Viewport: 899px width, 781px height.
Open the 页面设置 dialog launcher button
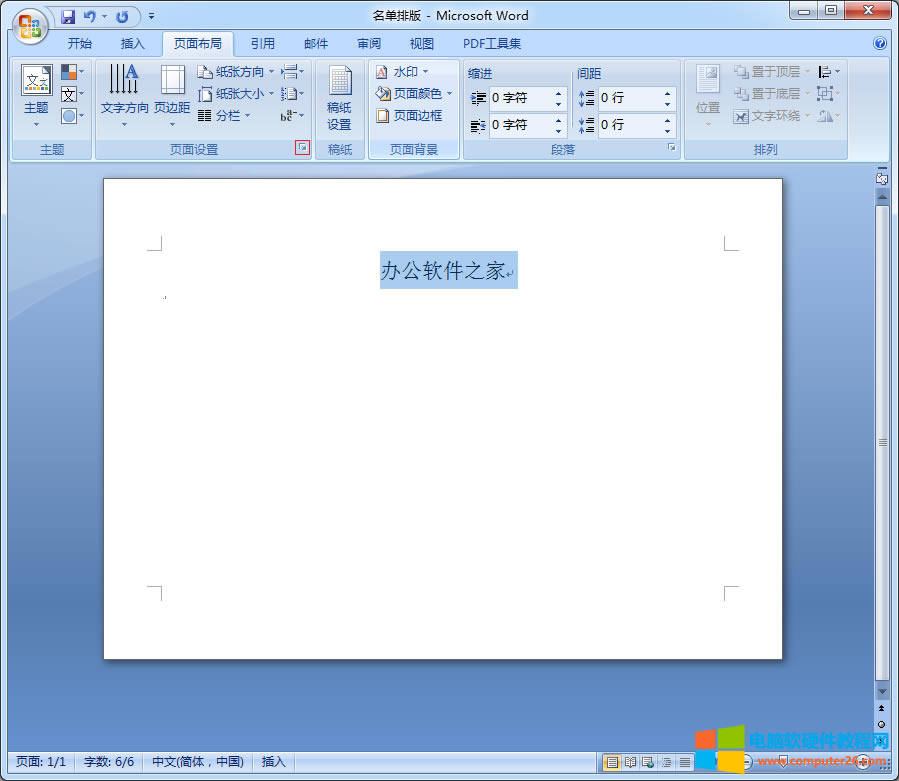pos(302,146)
